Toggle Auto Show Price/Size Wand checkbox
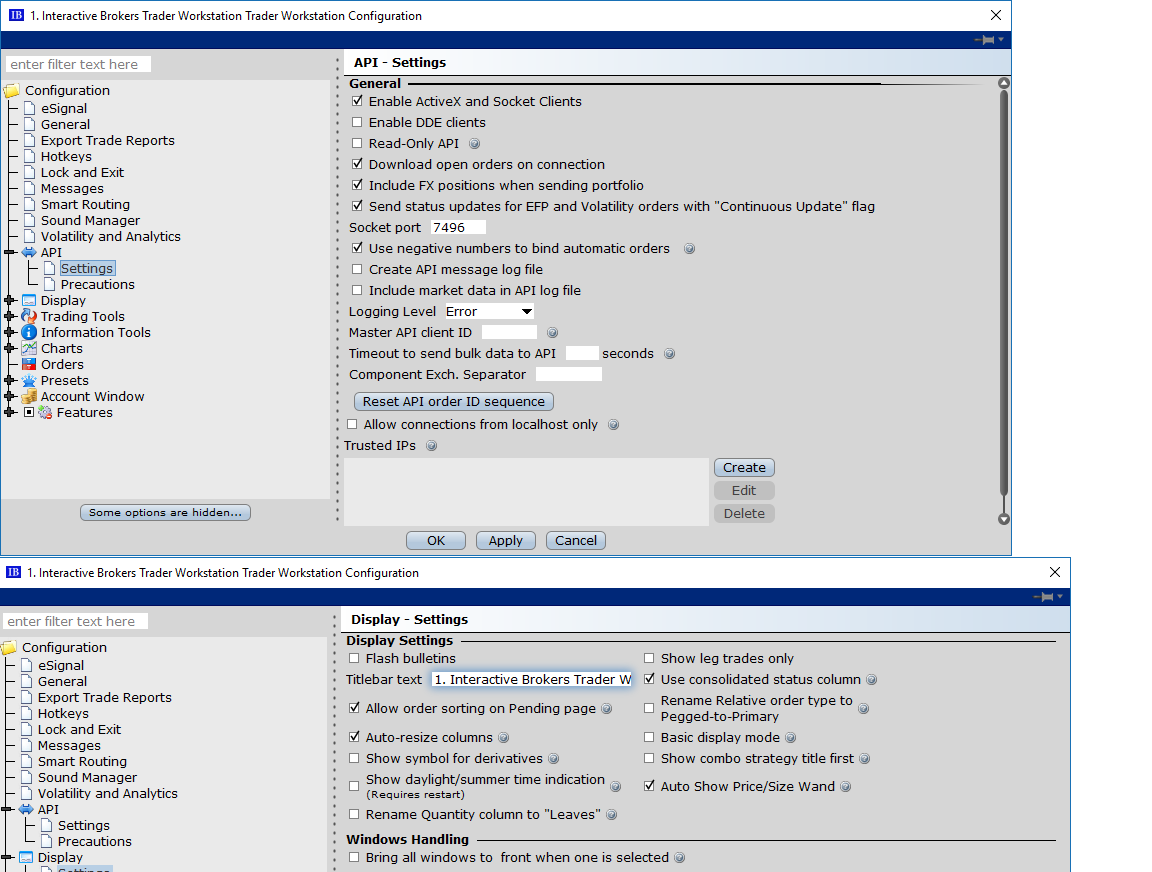This screenshot has height=872, width=1152. [x=649, y=786]
